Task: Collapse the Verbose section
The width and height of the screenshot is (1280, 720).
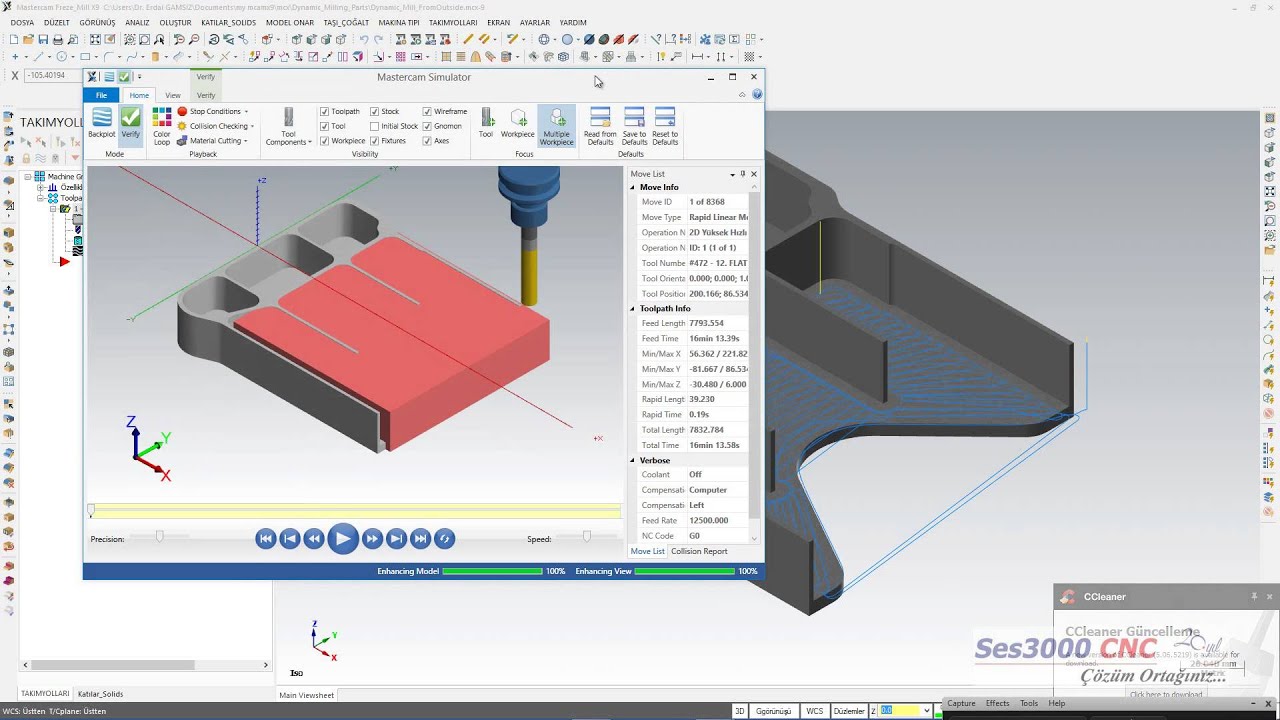Action: [x=633, y=460]
